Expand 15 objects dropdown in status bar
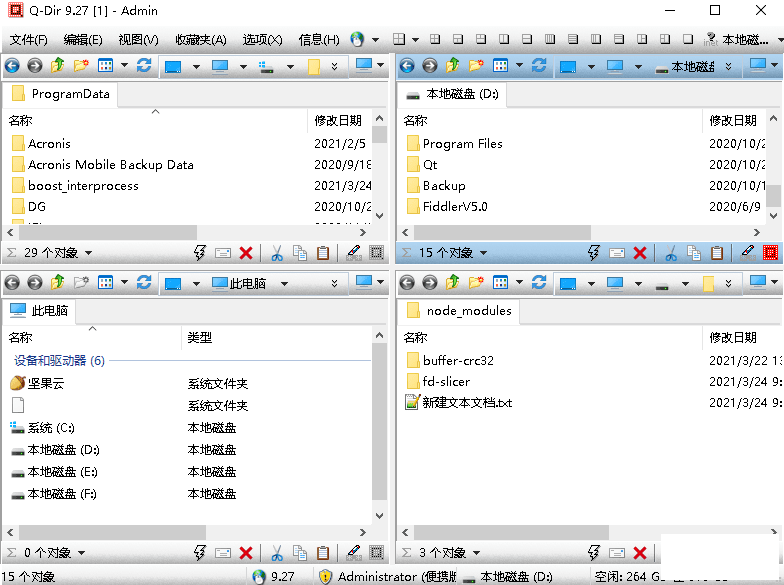Image resolution: width=784 pixels, height=585 pixels. coord(484,253)
